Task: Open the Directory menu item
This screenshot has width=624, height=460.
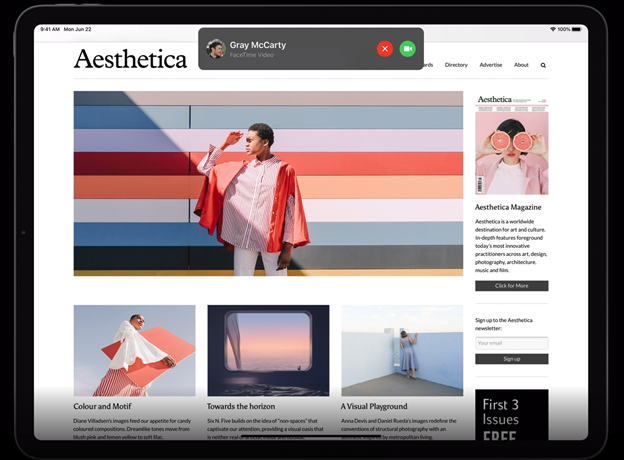Action: coord(456,65)
